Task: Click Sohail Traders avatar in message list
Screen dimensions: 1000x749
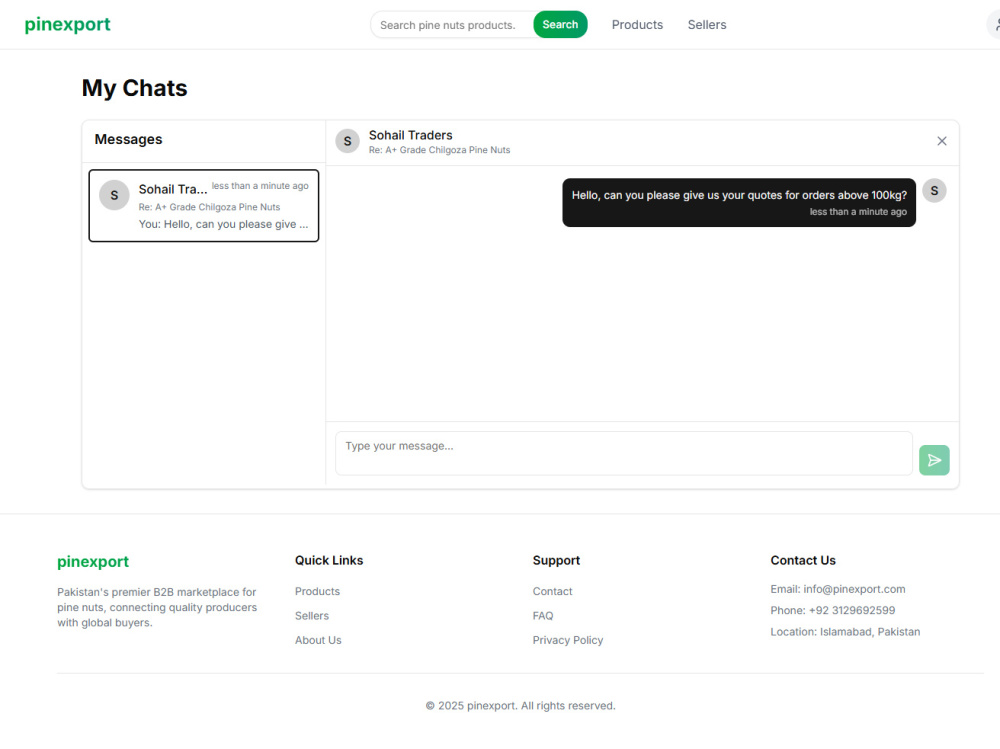Action: point(114,195)
